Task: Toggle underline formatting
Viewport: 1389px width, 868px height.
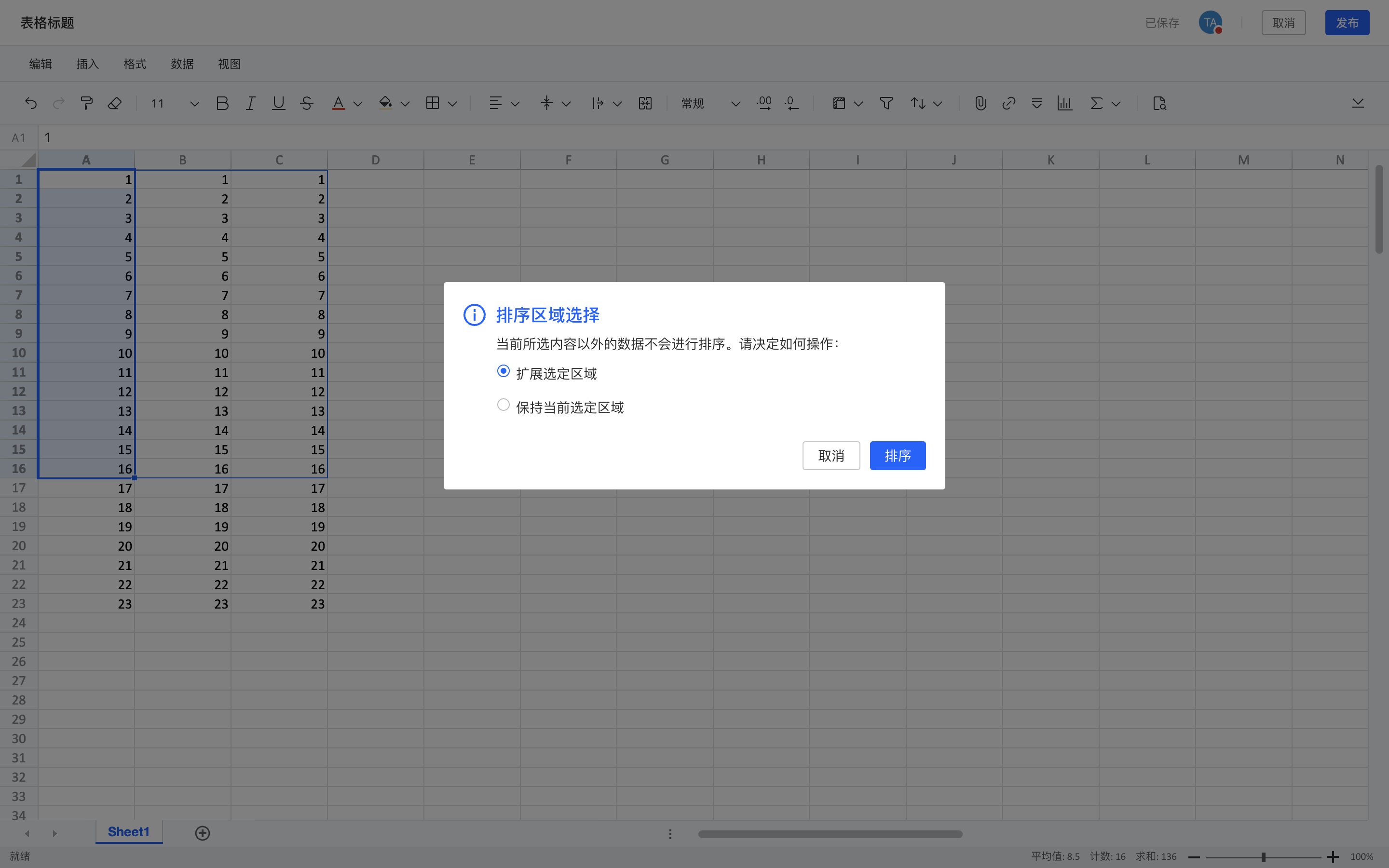Action: (278, 103)
